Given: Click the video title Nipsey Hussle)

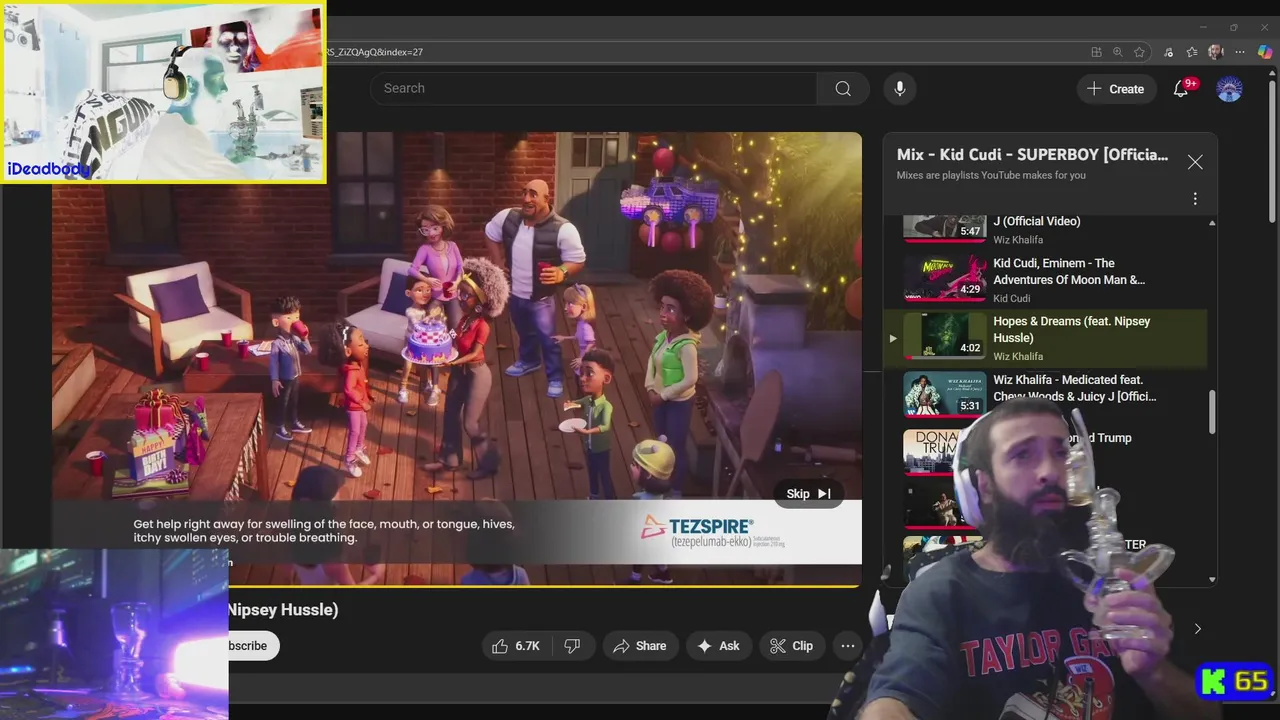Looking at the screenshot, I should tap(283, 609).
